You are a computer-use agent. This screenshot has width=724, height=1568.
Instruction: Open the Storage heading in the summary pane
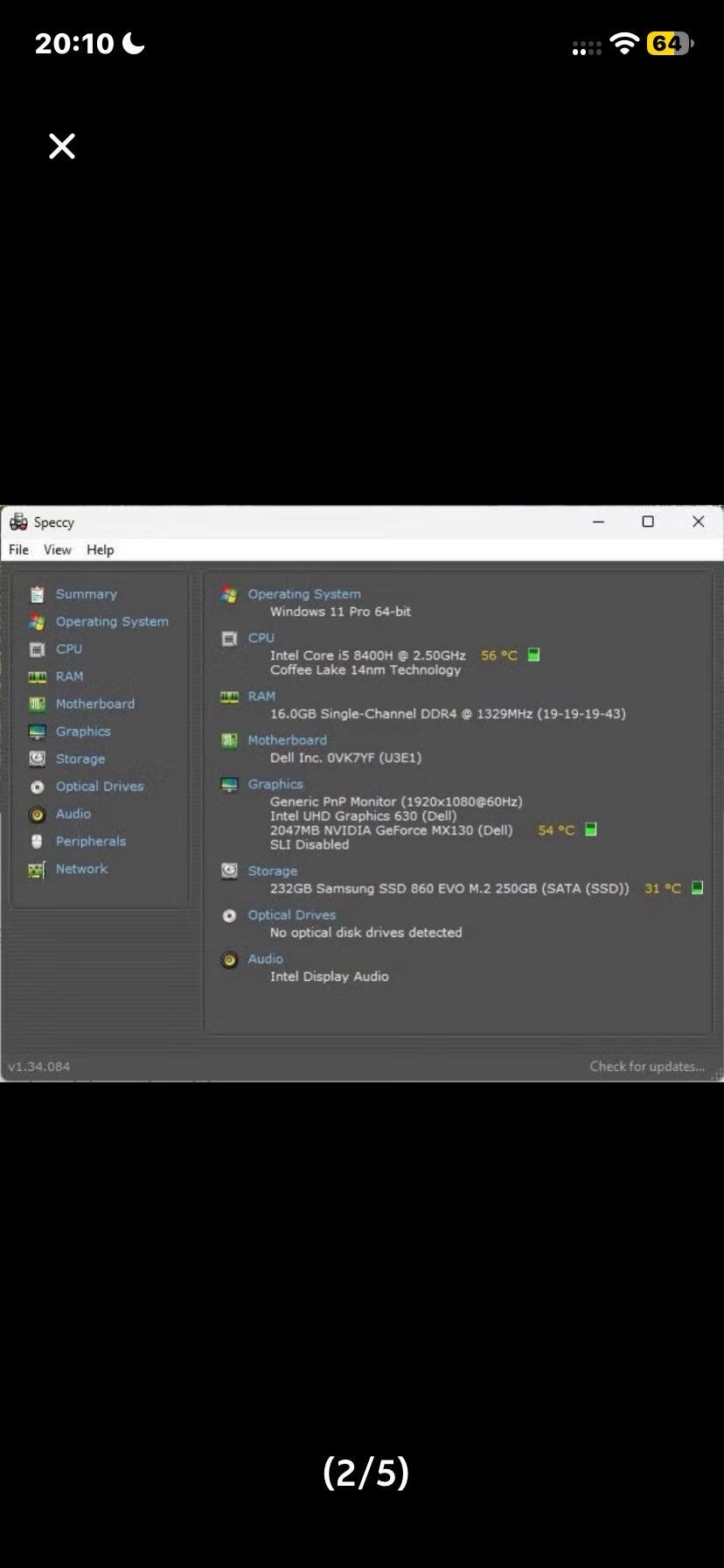(273, 871)
